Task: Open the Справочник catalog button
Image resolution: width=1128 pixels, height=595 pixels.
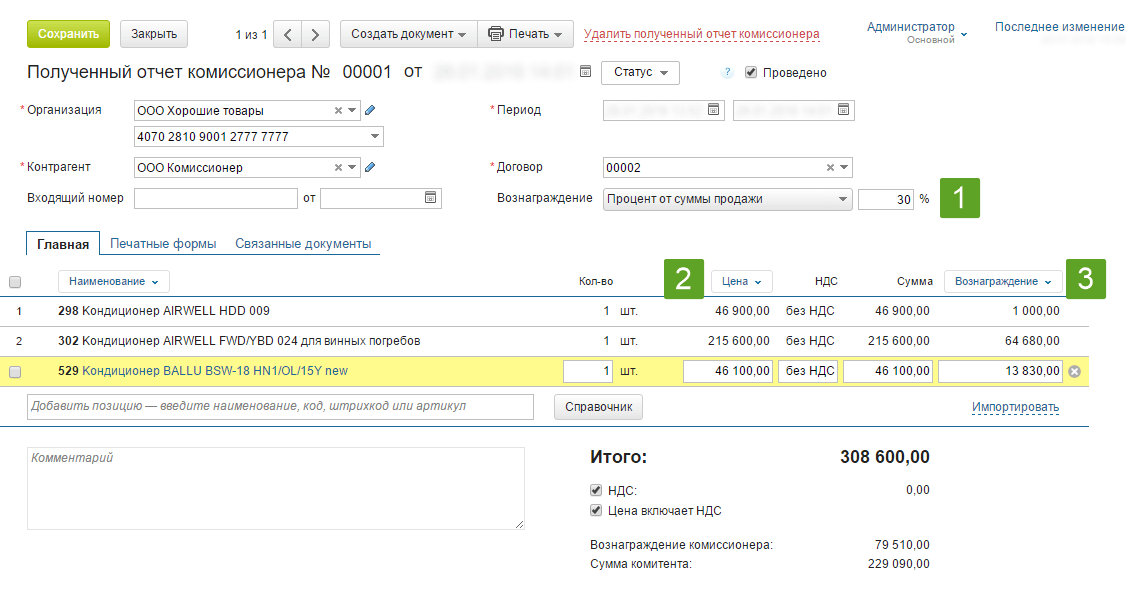Action: coord(599,406)
